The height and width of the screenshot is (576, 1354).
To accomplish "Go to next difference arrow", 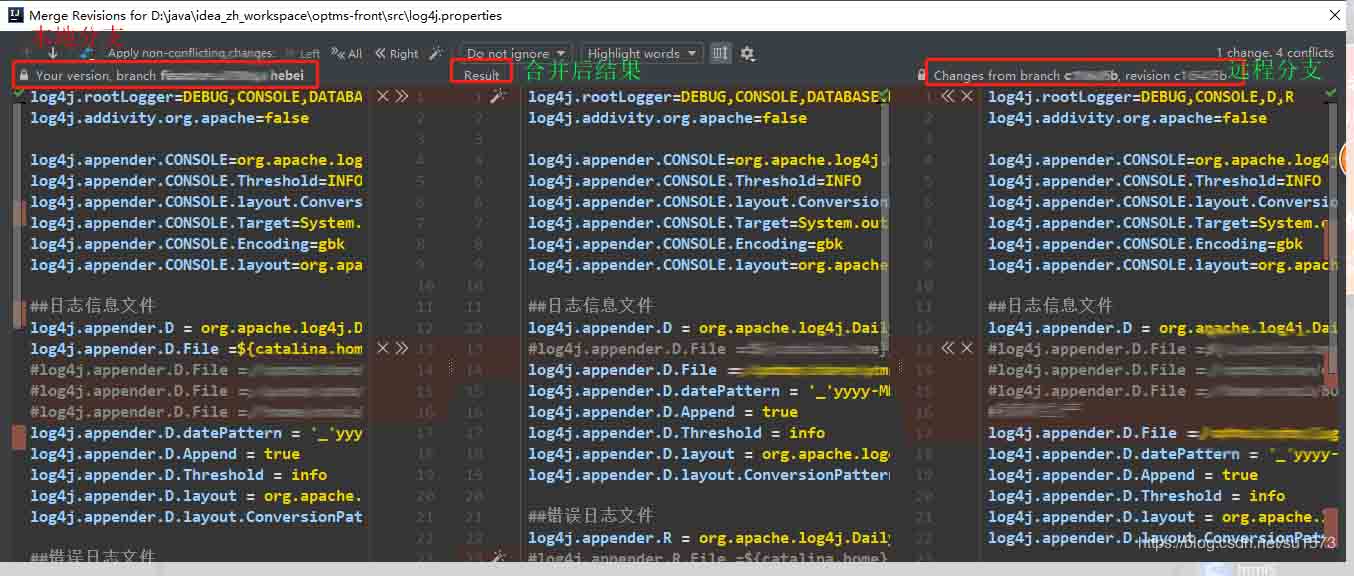I will pos(53,53).
